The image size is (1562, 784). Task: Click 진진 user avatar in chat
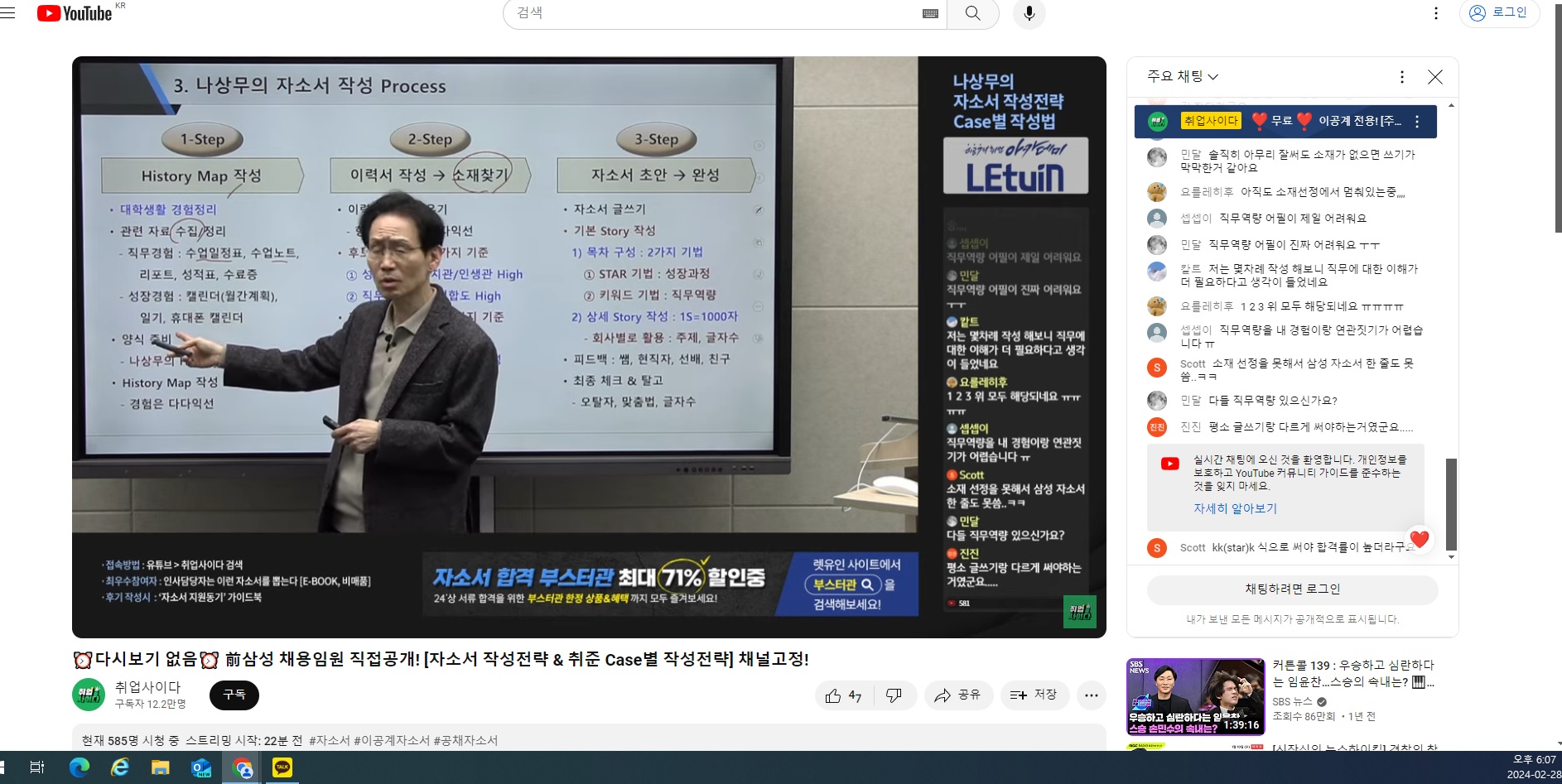pos(1156,426)
